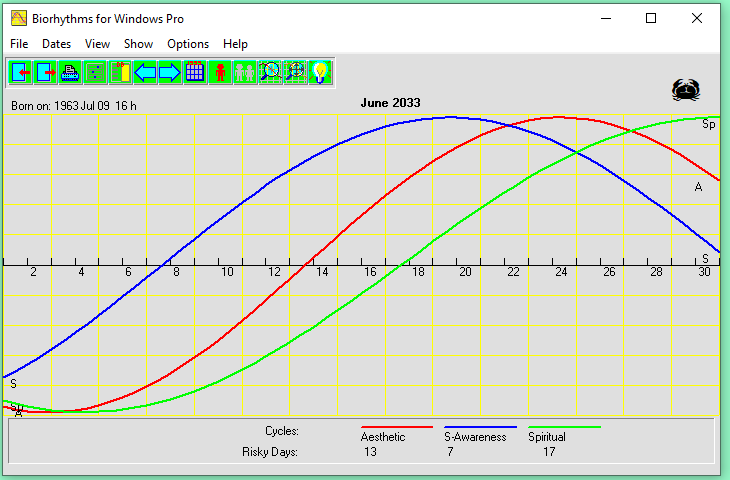Click the magnifier with crosshair arrows icon
The image size is (730, 480).
tap(296, 72)
